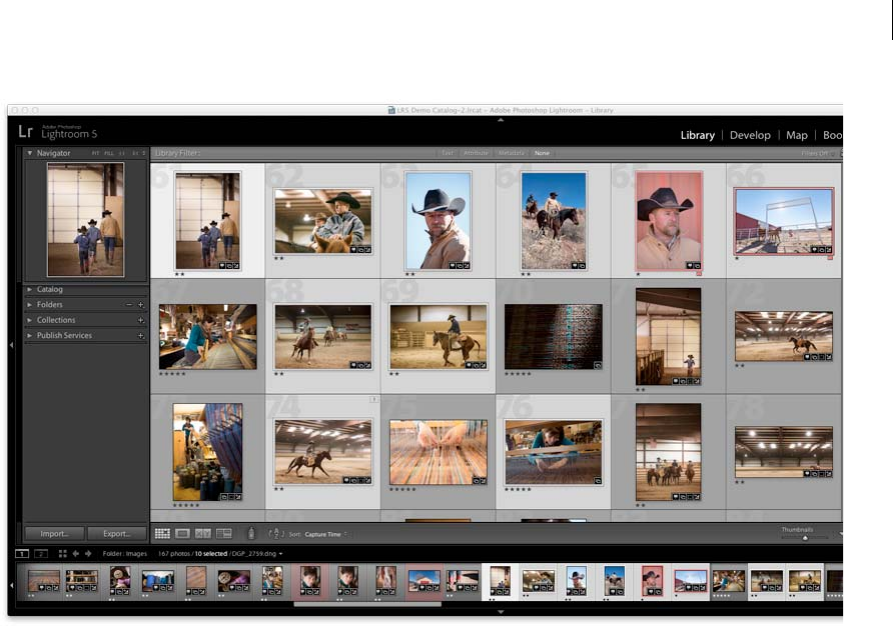Image resolution: width=893 pixels, height=626 pixels.
Task: Toggle sort direction A-Z icon
Action: click(276, 534)
